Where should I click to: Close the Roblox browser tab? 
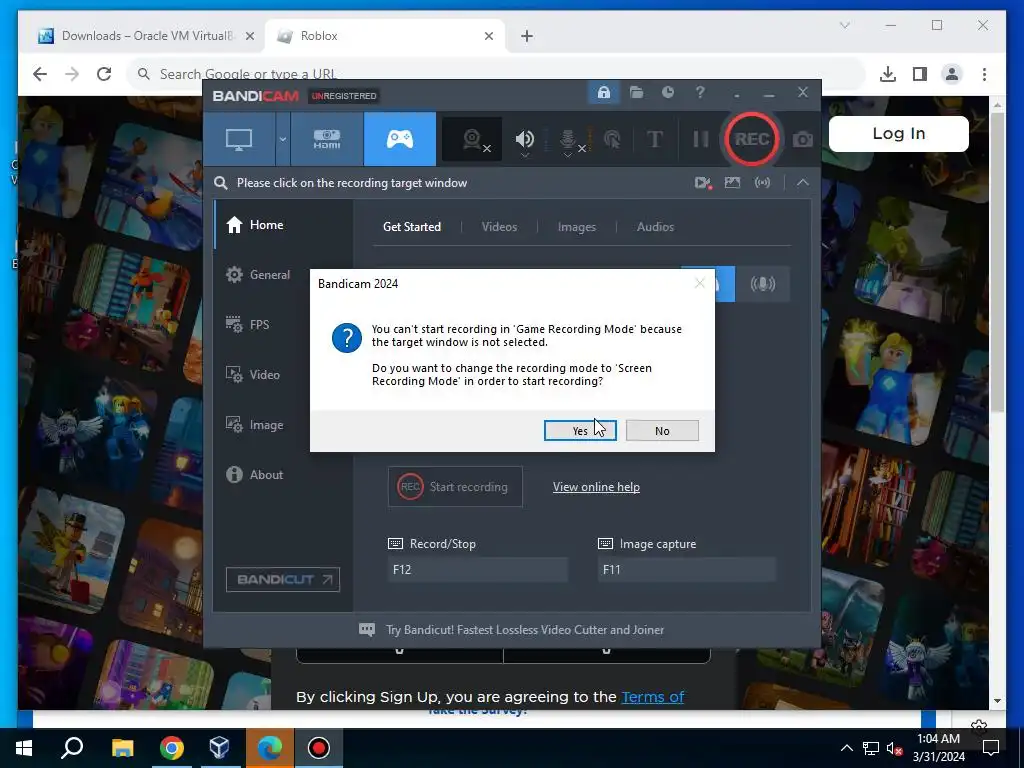coord(488,36)
